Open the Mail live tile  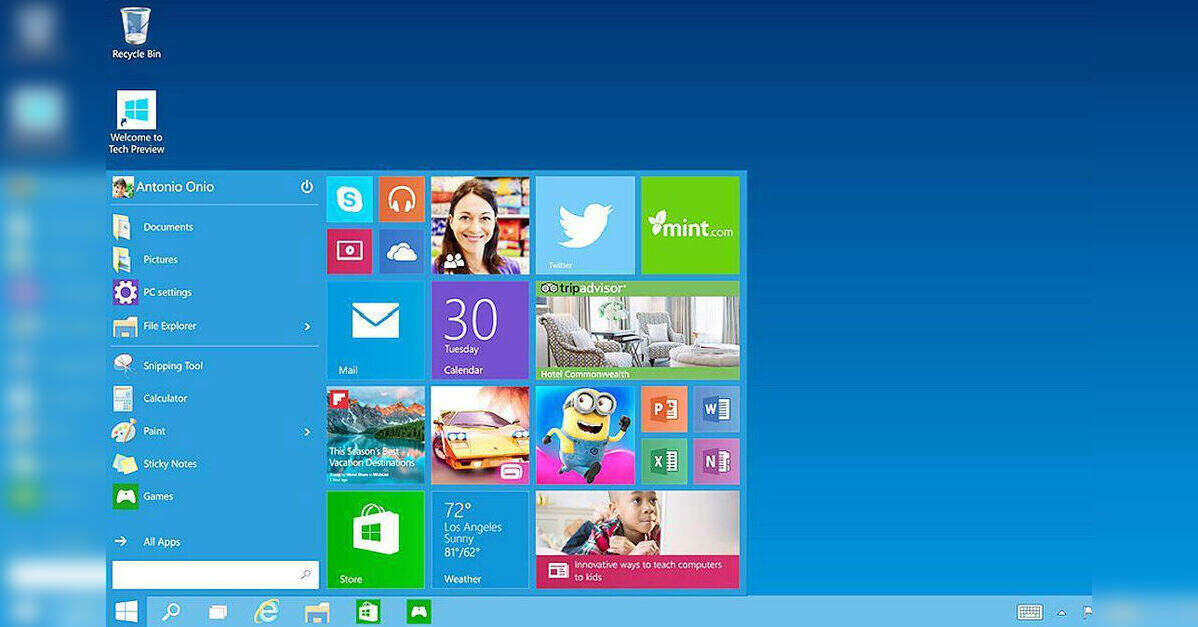(x=375, y=329)
